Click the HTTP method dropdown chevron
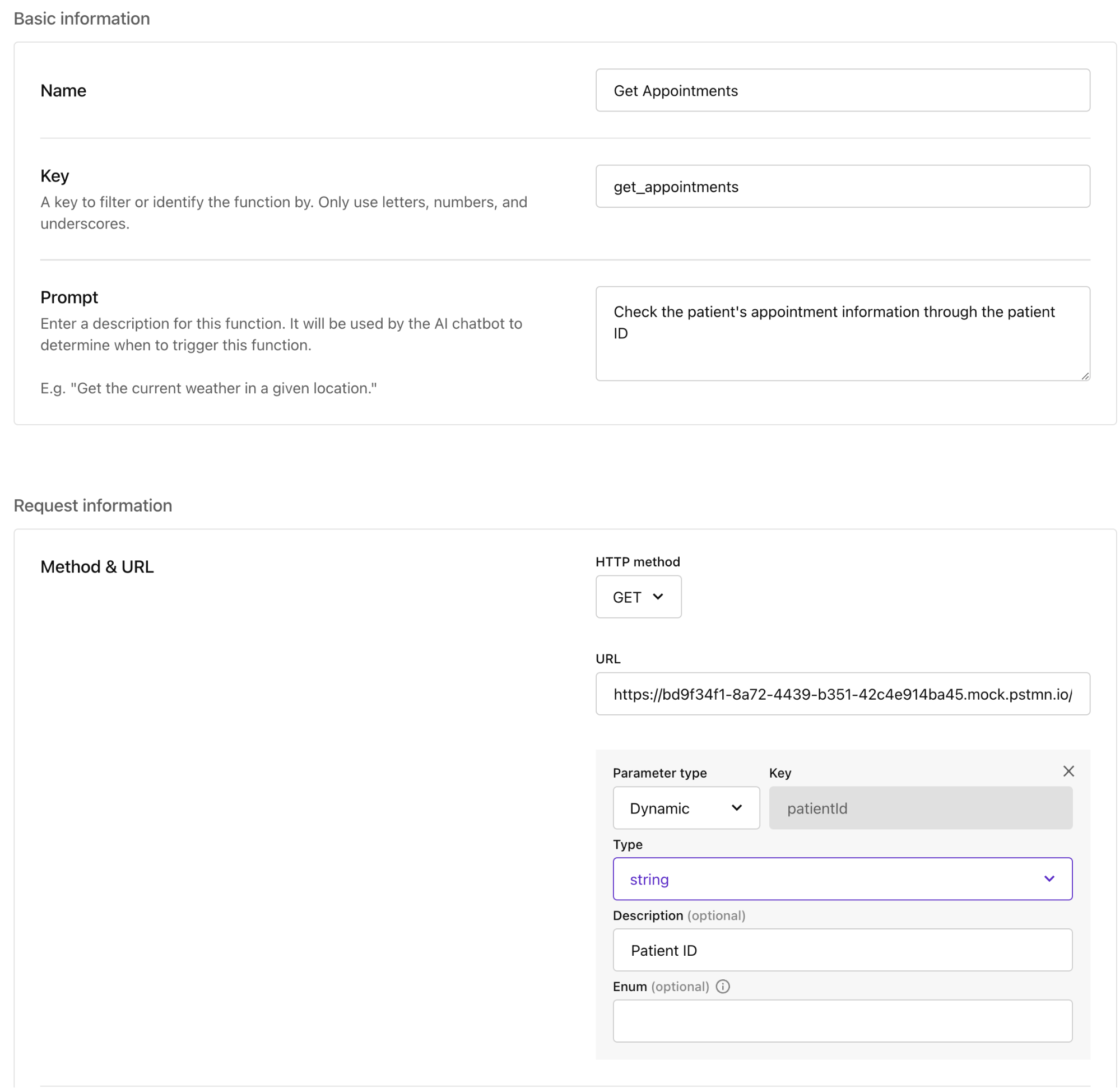 [x=658, y=597]
